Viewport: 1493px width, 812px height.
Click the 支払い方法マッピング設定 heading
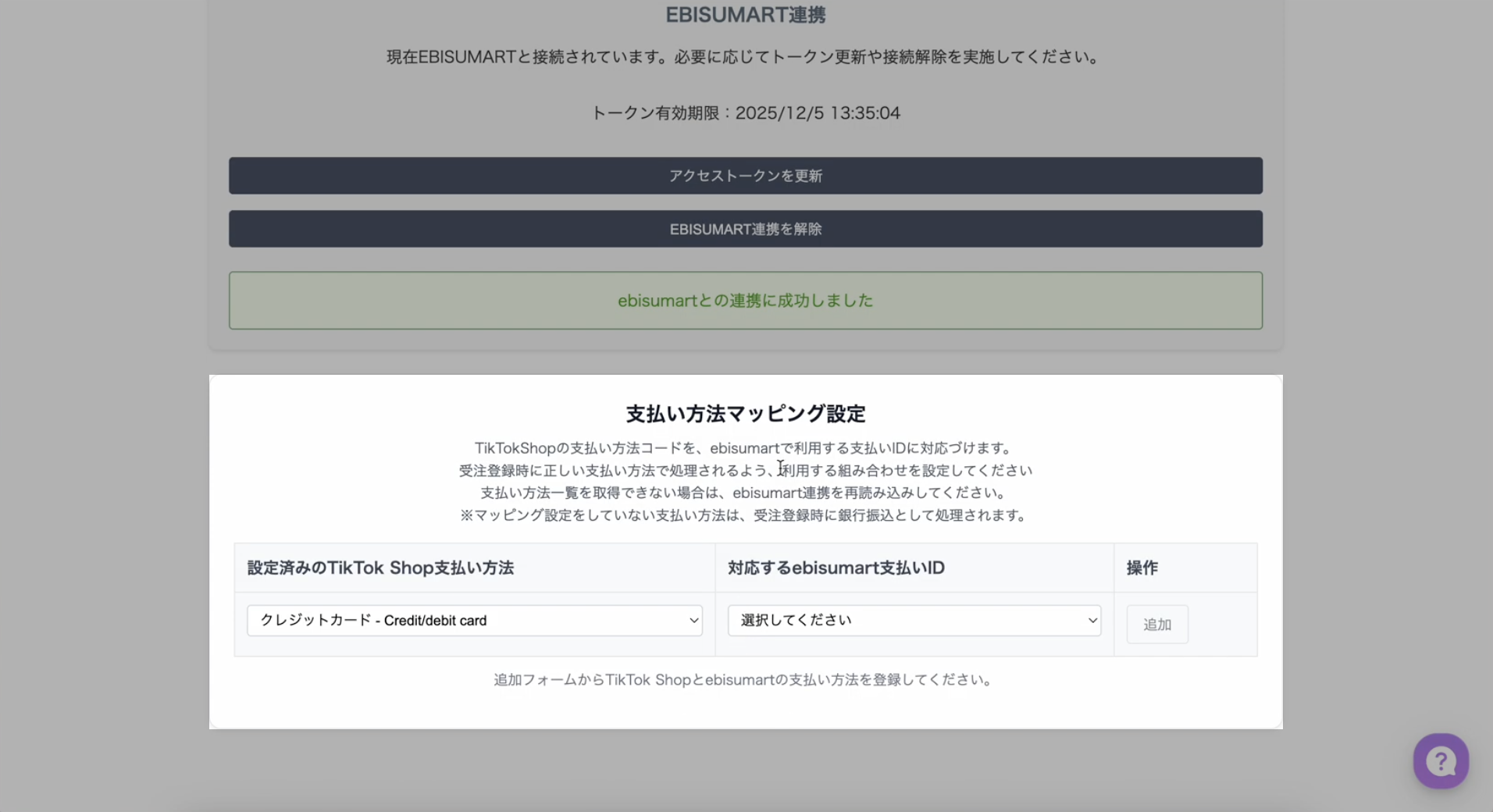tap(746, 414)
